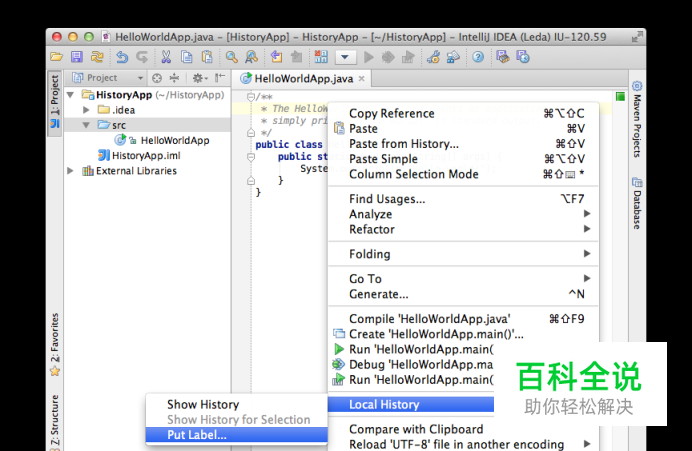Click the Find magnifier icon
The width and height of the screenshot is (692, 451).
[231, 57]
